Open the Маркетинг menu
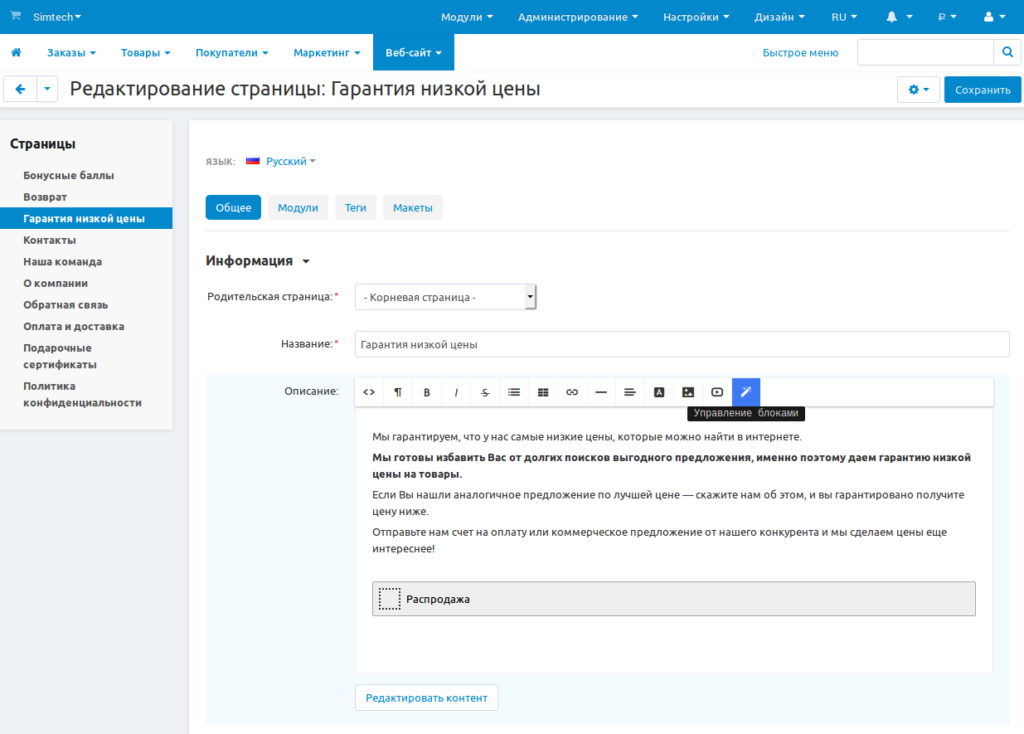This screenshot has height=734, width=1024. [x=327, y=52]
